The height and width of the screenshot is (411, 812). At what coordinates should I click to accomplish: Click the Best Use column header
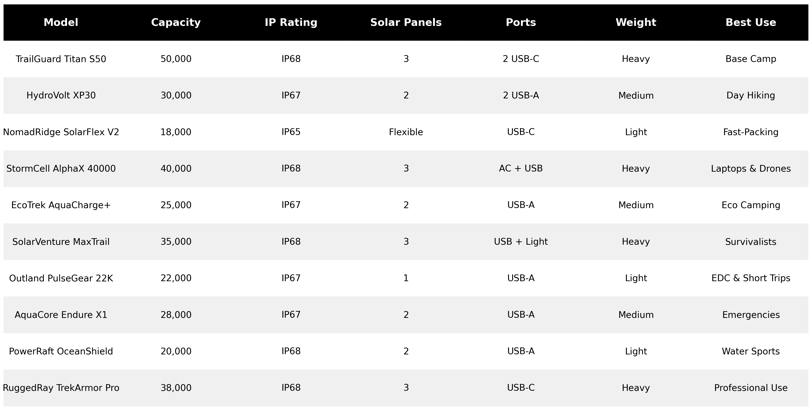coord(751,22)
